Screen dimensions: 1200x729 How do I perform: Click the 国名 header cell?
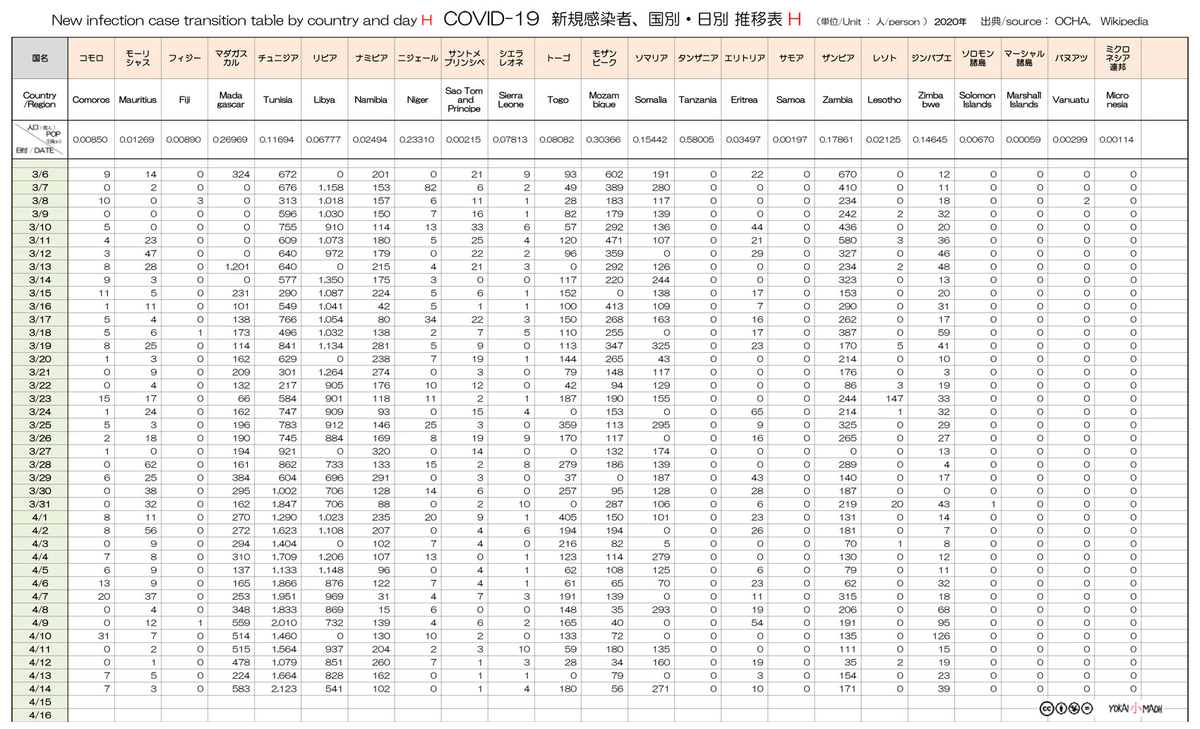pyautogui.click(x=39, y=58)
